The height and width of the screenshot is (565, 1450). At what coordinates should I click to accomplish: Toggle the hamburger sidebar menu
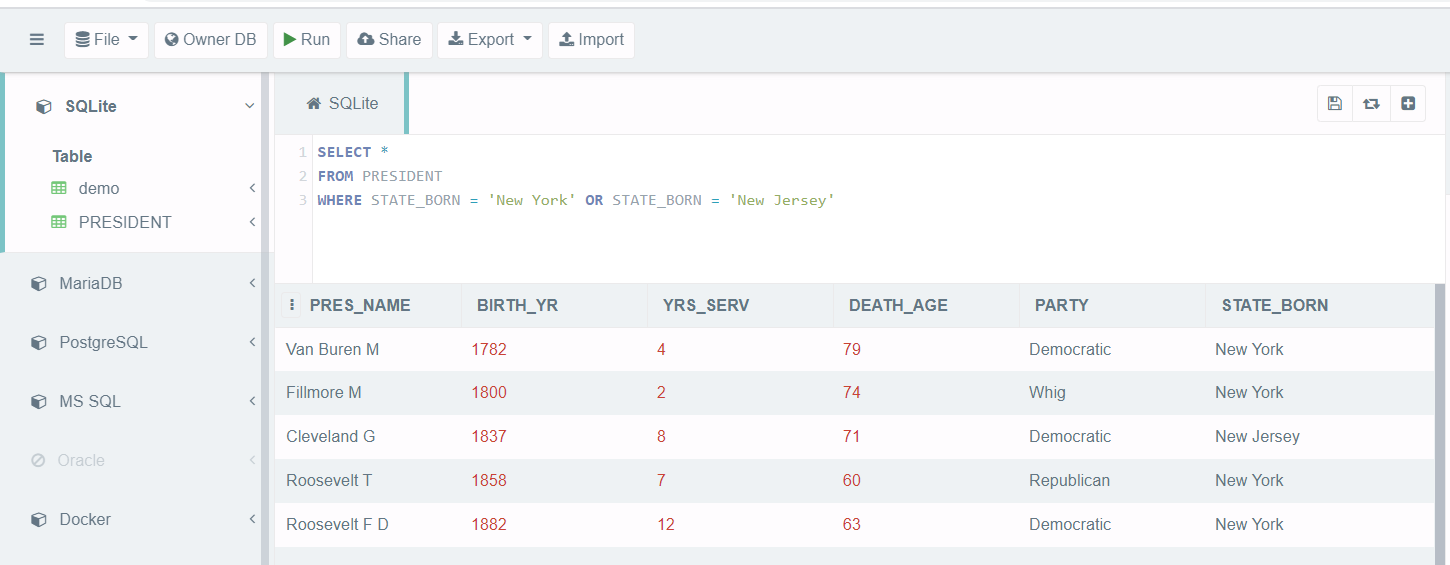click(37, 40)
